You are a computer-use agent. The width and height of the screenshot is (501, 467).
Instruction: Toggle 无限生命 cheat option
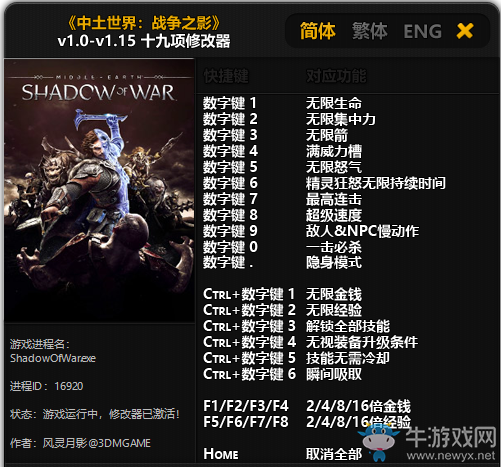coord(334,103)
